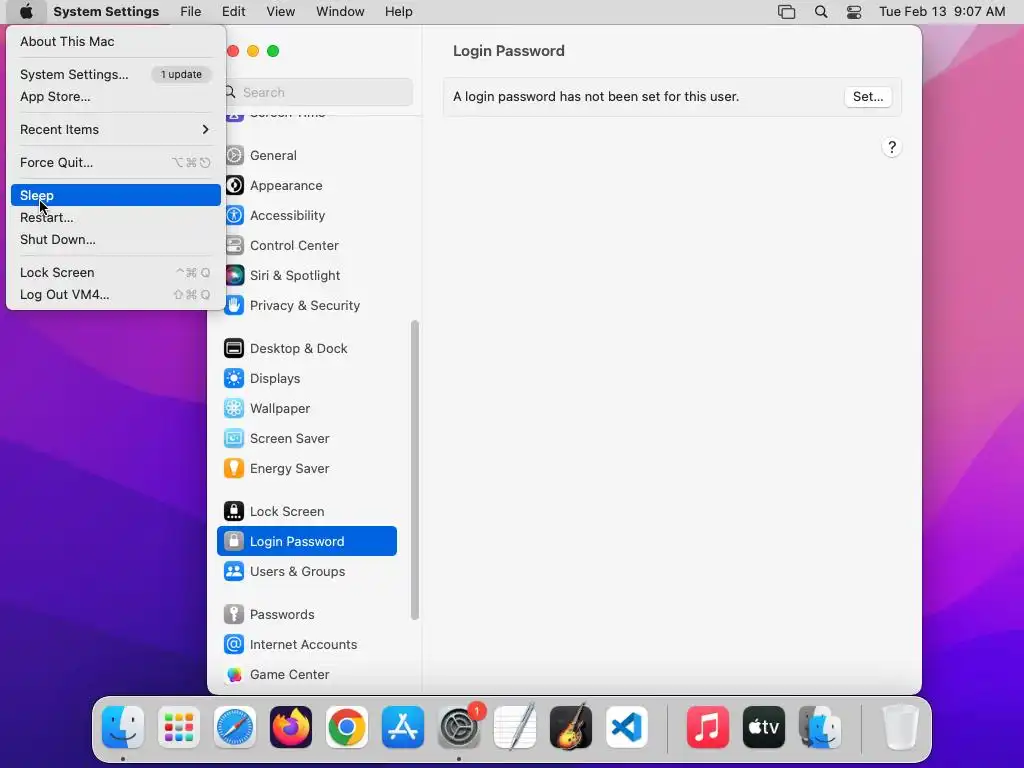Click the Stage Manager menu bar icon

(x=786, y=12)
